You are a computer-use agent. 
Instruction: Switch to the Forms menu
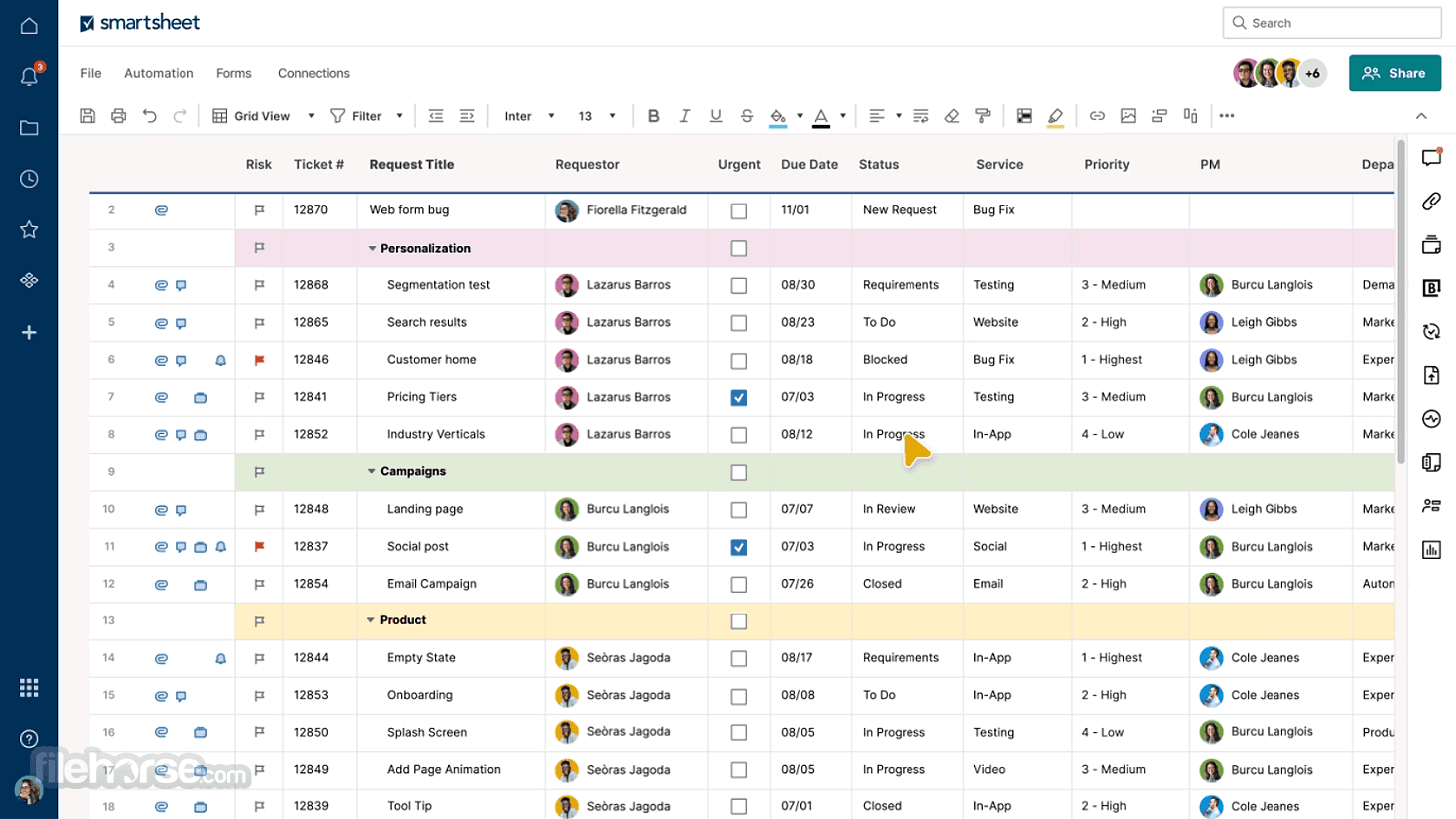click(233, 73)
